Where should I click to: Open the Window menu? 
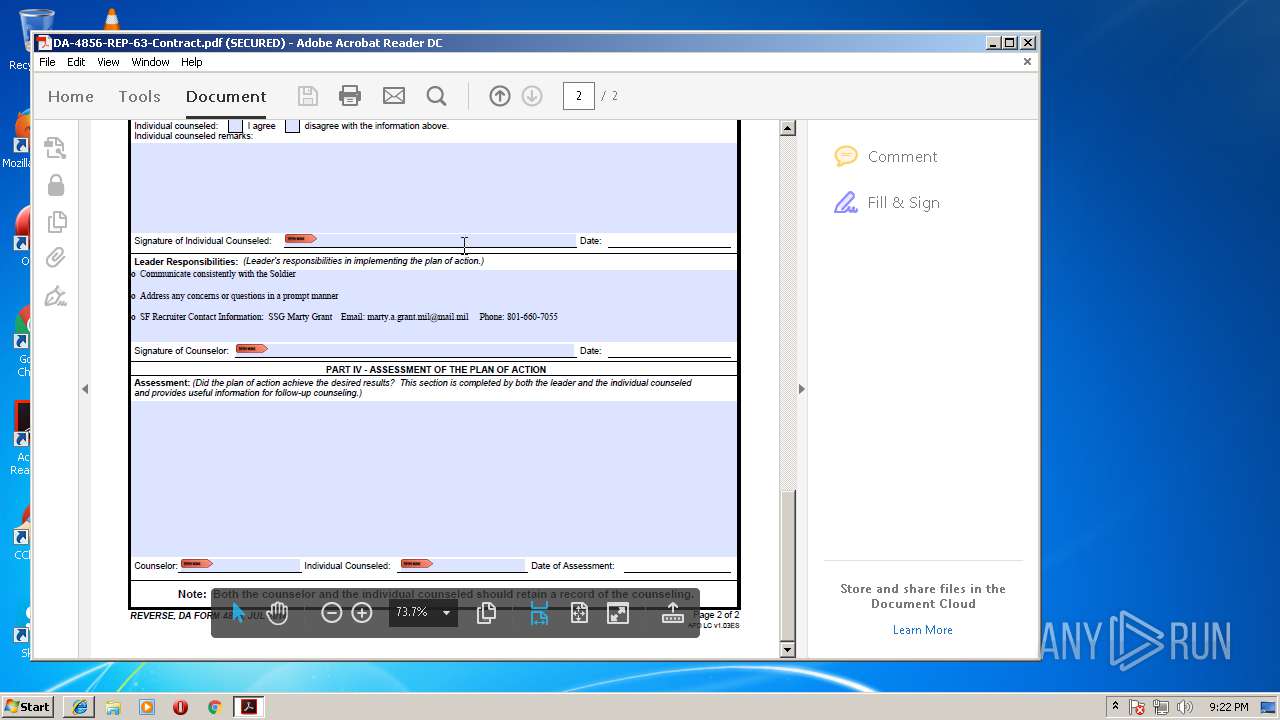[x=150, y=62]
